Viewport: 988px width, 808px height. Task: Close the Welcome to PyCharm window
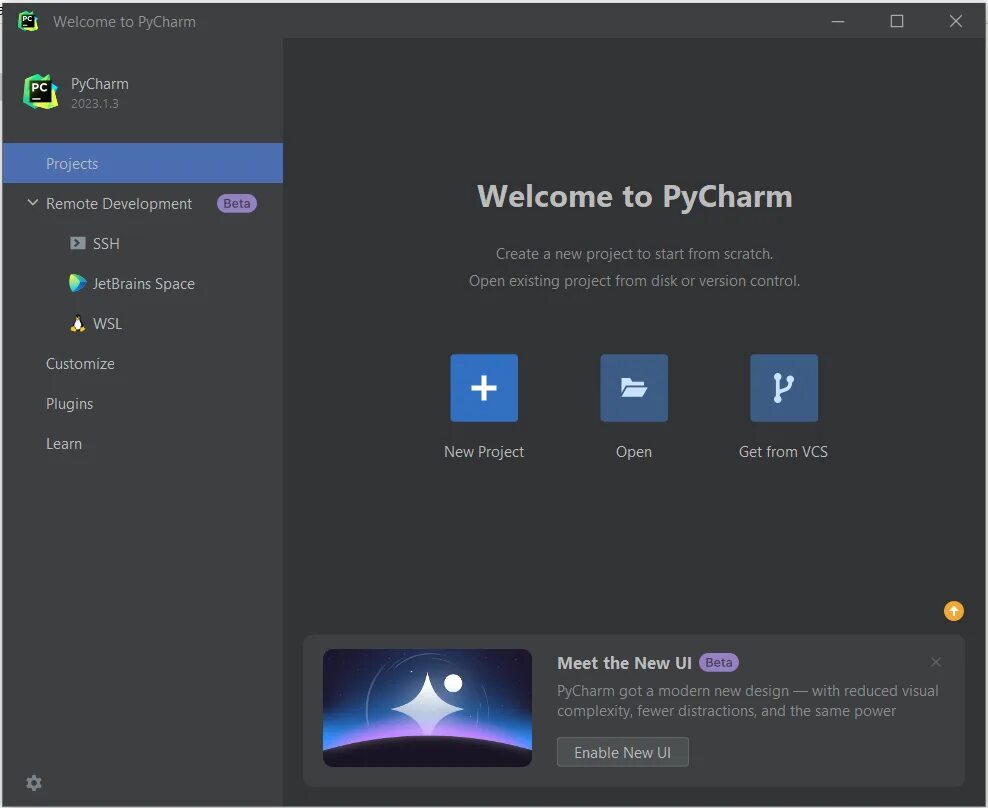(x=956, y=21)
